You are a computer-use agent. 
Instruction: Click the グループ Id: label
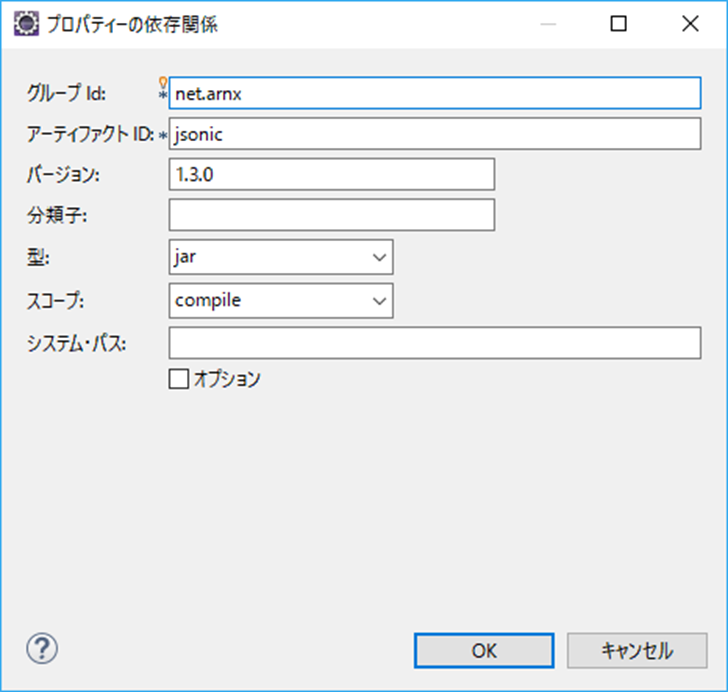pyautogui.click(x=66, y=93)
